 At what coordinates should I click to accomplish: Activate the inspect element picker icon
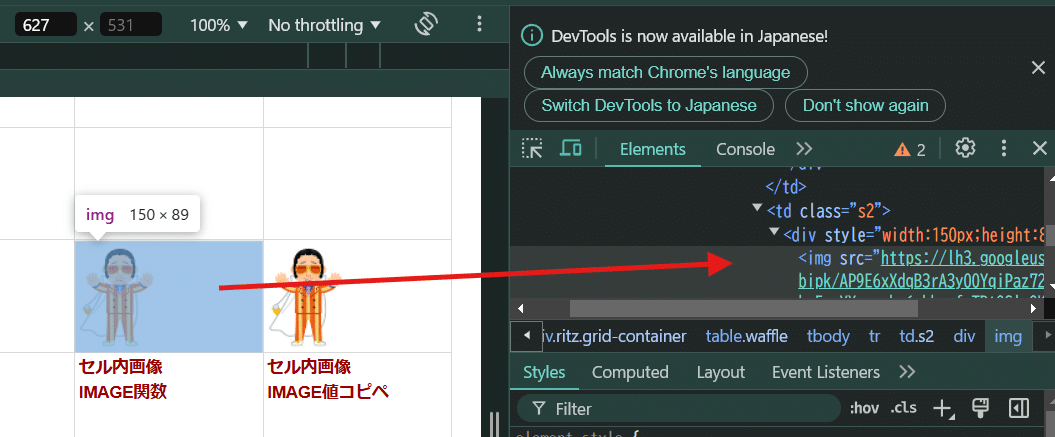532,148
